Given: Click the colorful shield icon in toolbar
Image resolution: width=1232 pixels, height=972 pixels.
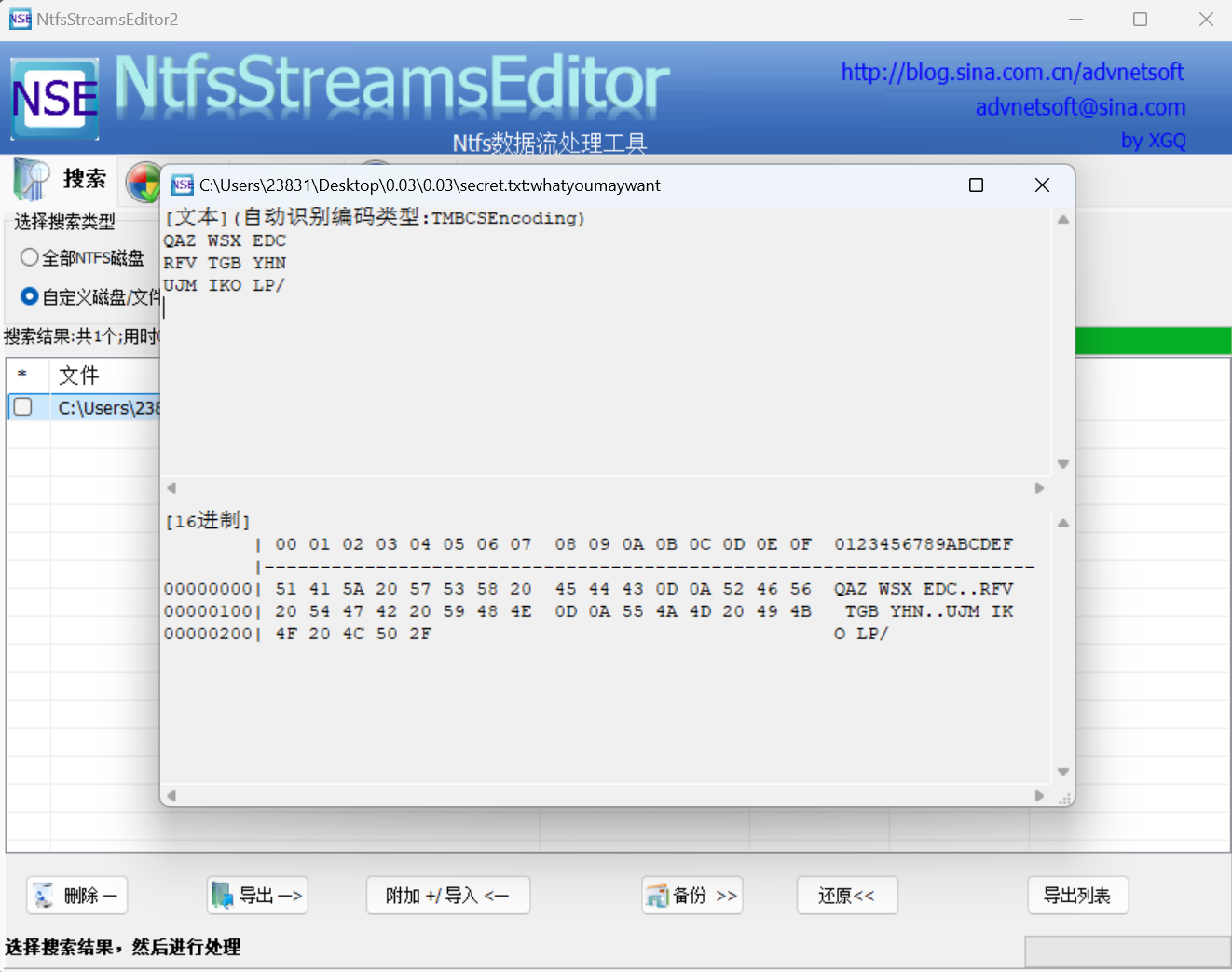Looking at the screenshot, I should pos(144,183).
